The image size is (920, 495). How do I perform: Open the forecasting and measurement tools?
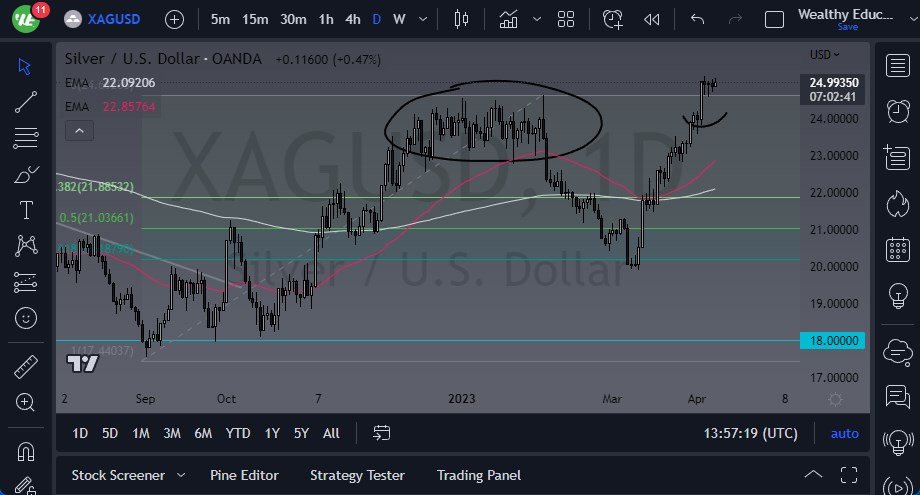[25, 282]
